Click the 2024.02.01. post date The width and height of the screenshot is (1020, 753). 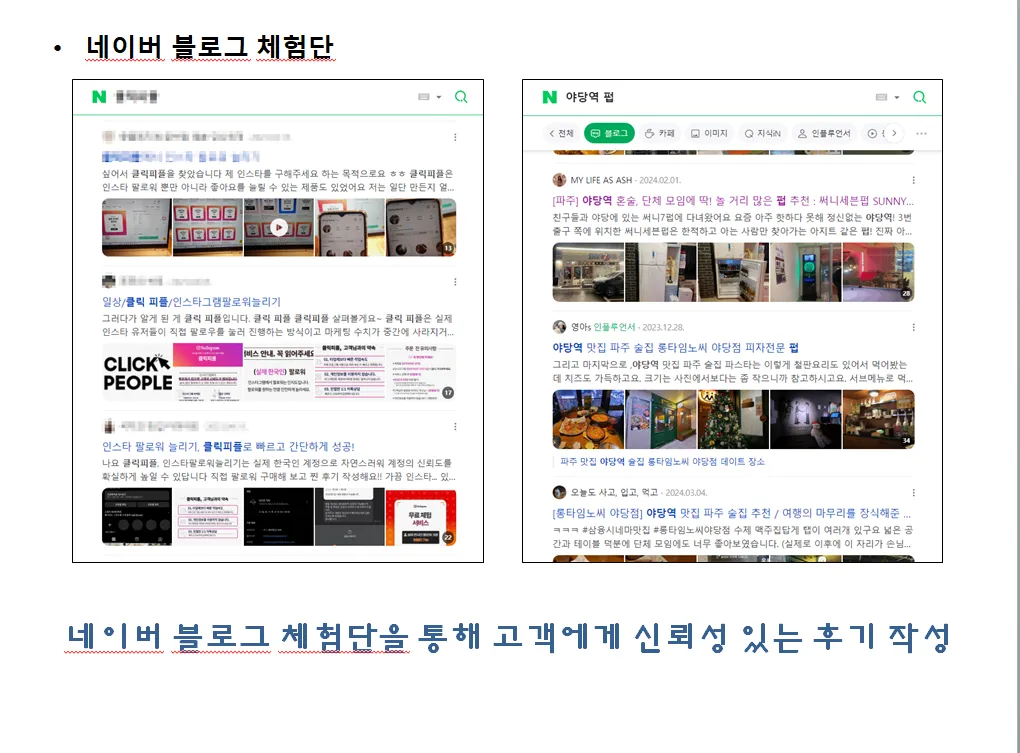click(x=660, y=180)
